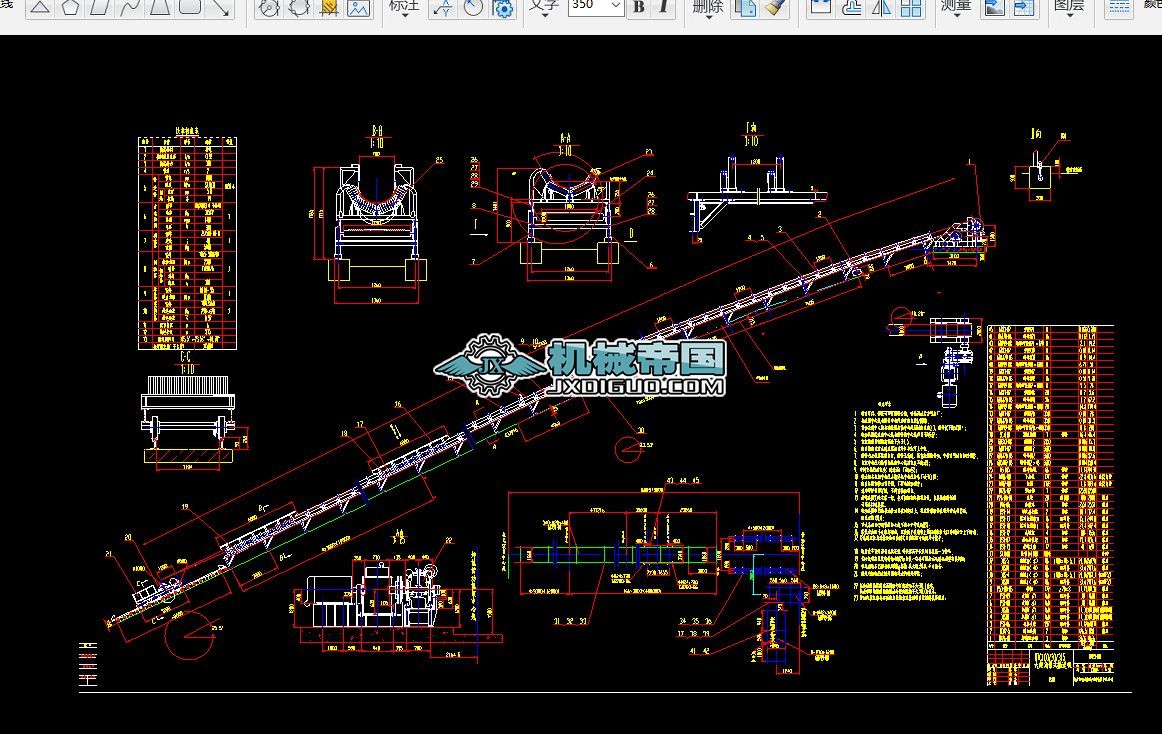
Task: Select the revision cloud tool
Action: [299, 8]
